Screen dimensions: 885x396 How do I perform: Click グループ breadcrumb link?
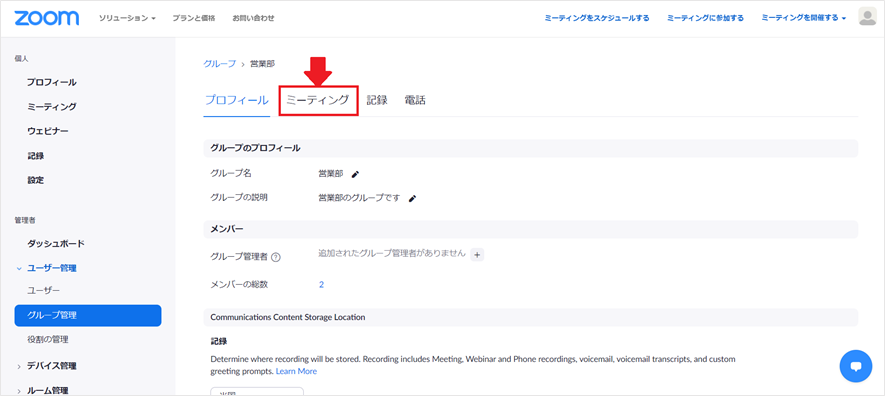click(220, 64)
